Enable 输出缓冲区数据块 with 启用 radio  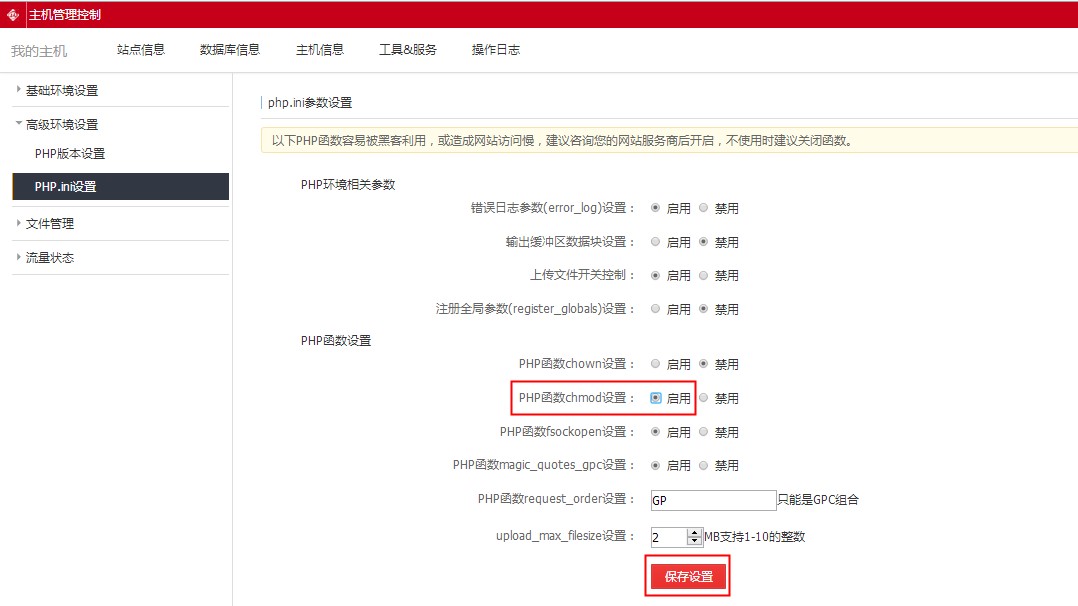click(656, 242)
